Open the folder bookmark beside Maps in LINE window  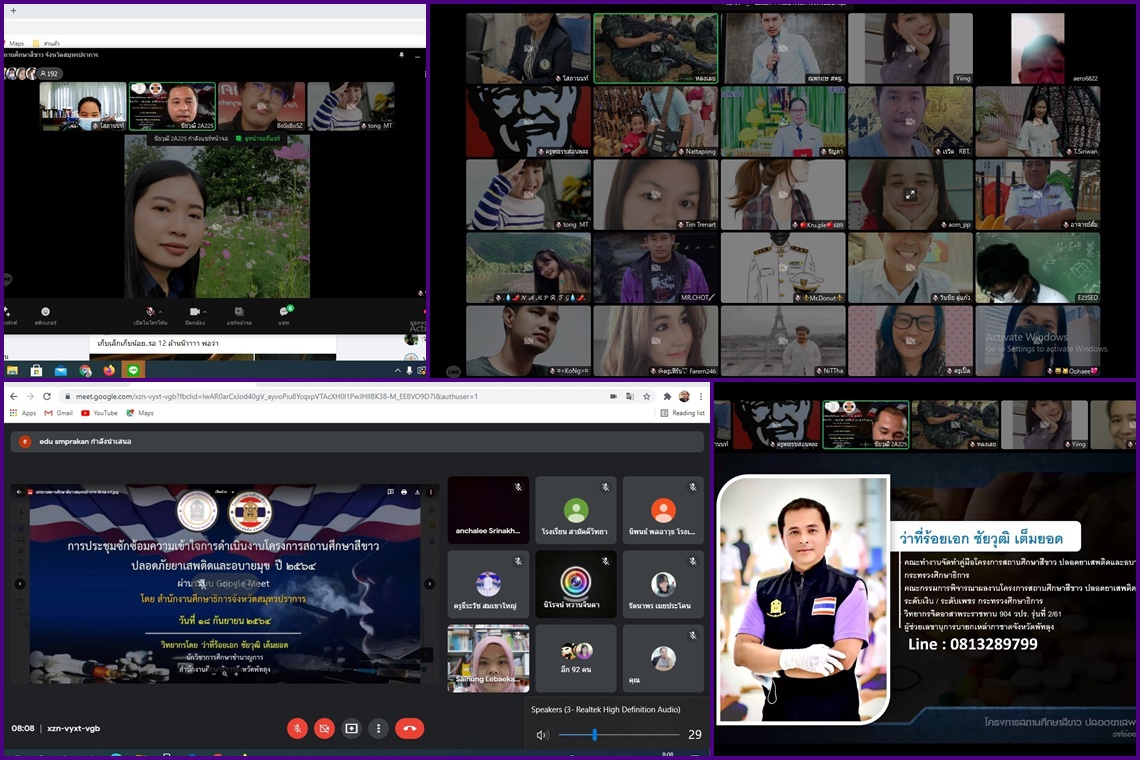click(46, 44)
